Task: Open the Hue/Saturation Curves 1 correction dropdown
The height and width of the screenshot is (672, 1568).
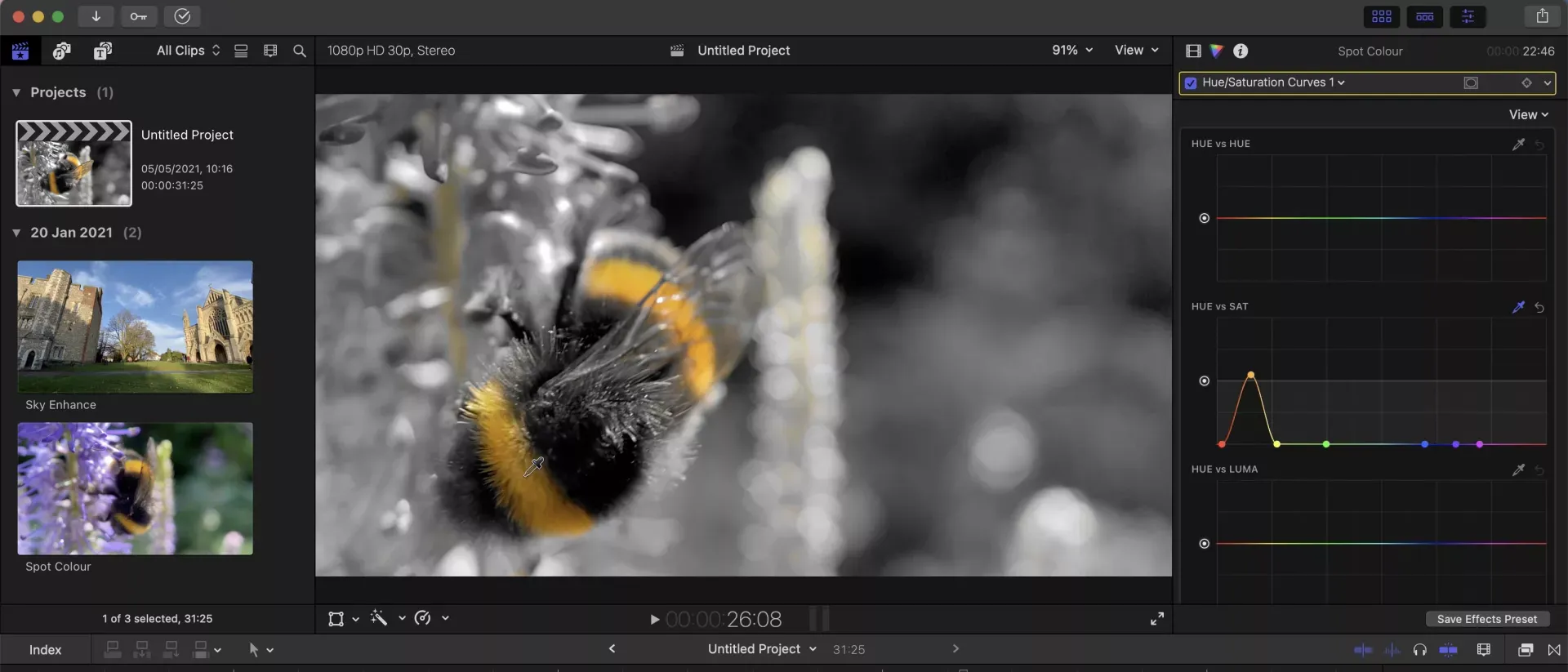Action: point(1273,82)
